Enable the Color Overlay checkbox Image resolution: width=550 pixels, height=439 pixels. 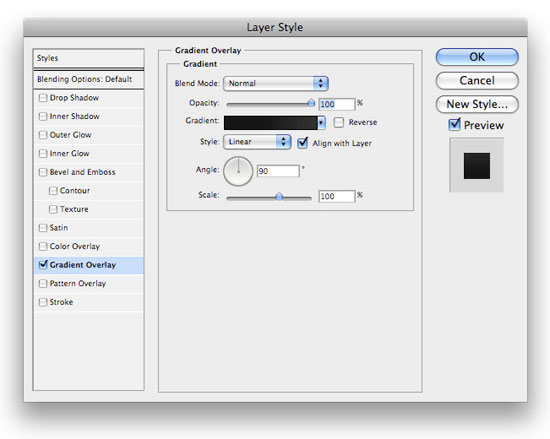point(43,246)
